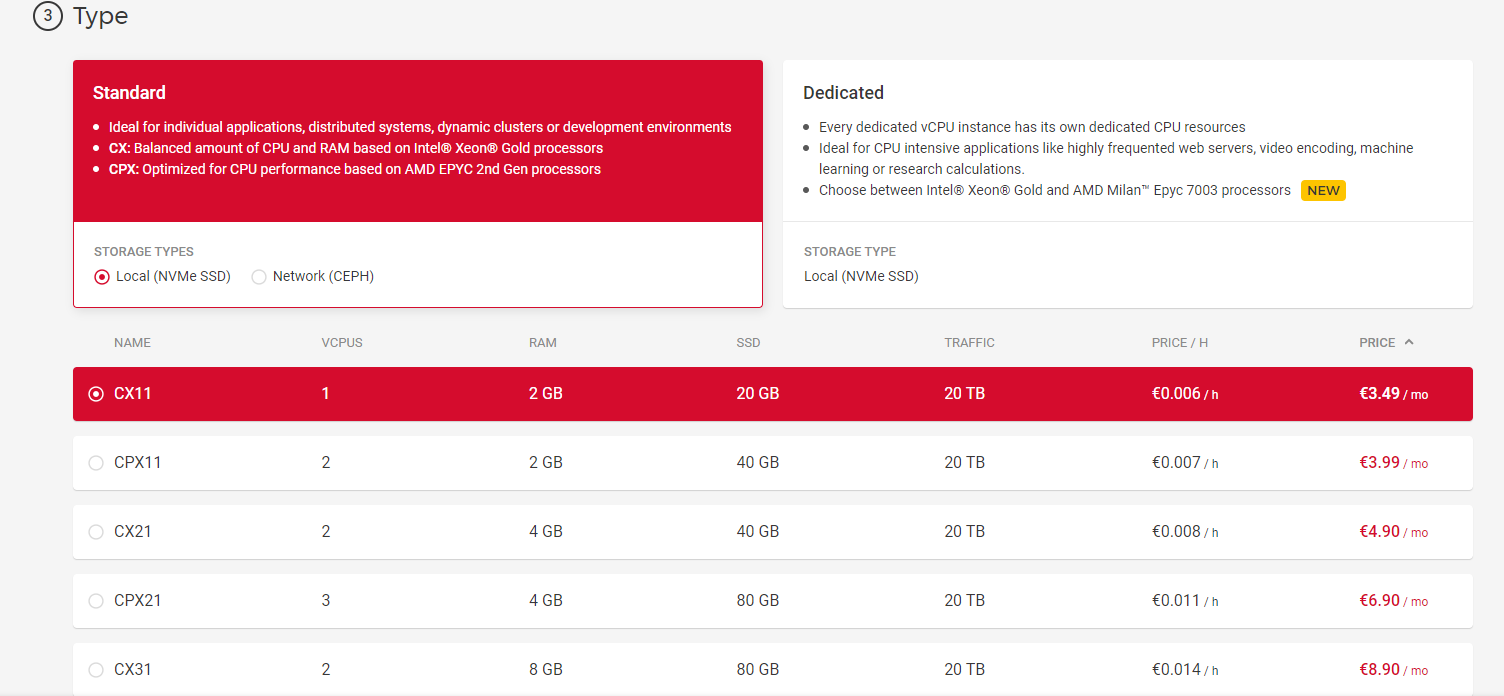Switch to the Dedicated server type card

[x=1127, y=140]
